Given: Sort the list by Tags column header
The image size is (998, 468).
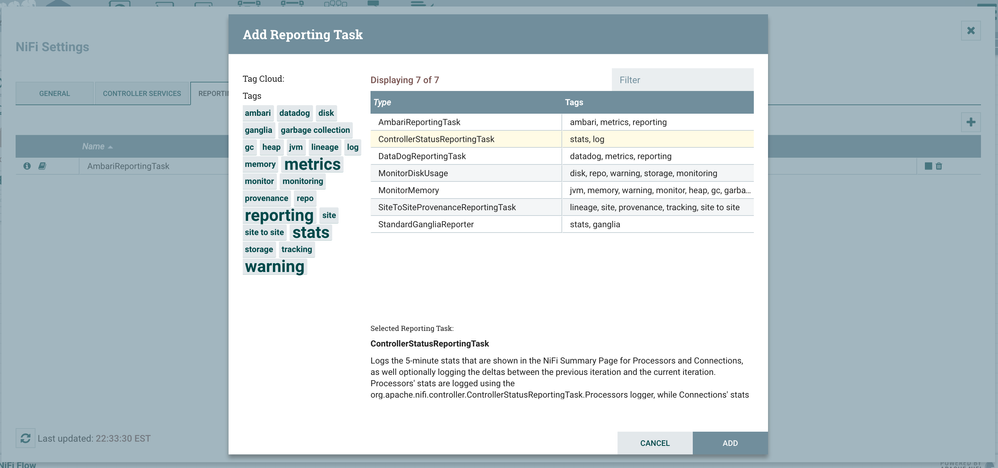Looking at the screenshot, I should point(574,102).
